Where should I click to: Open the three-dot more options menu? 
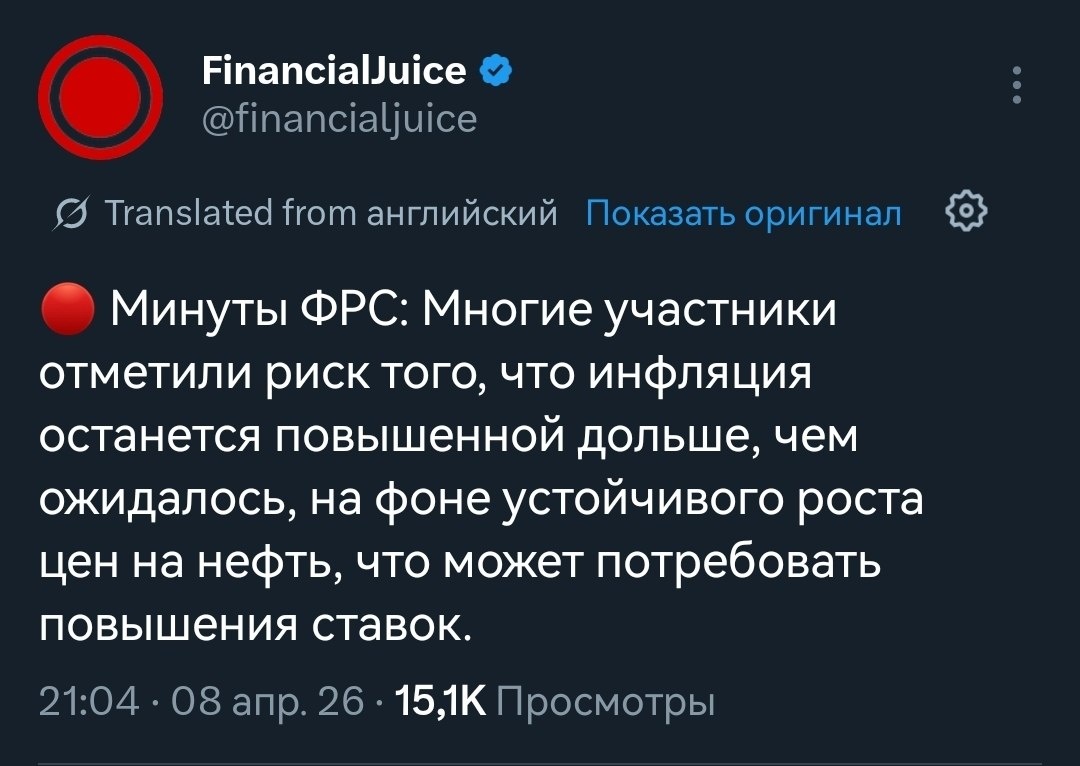tap(1016, 85)
